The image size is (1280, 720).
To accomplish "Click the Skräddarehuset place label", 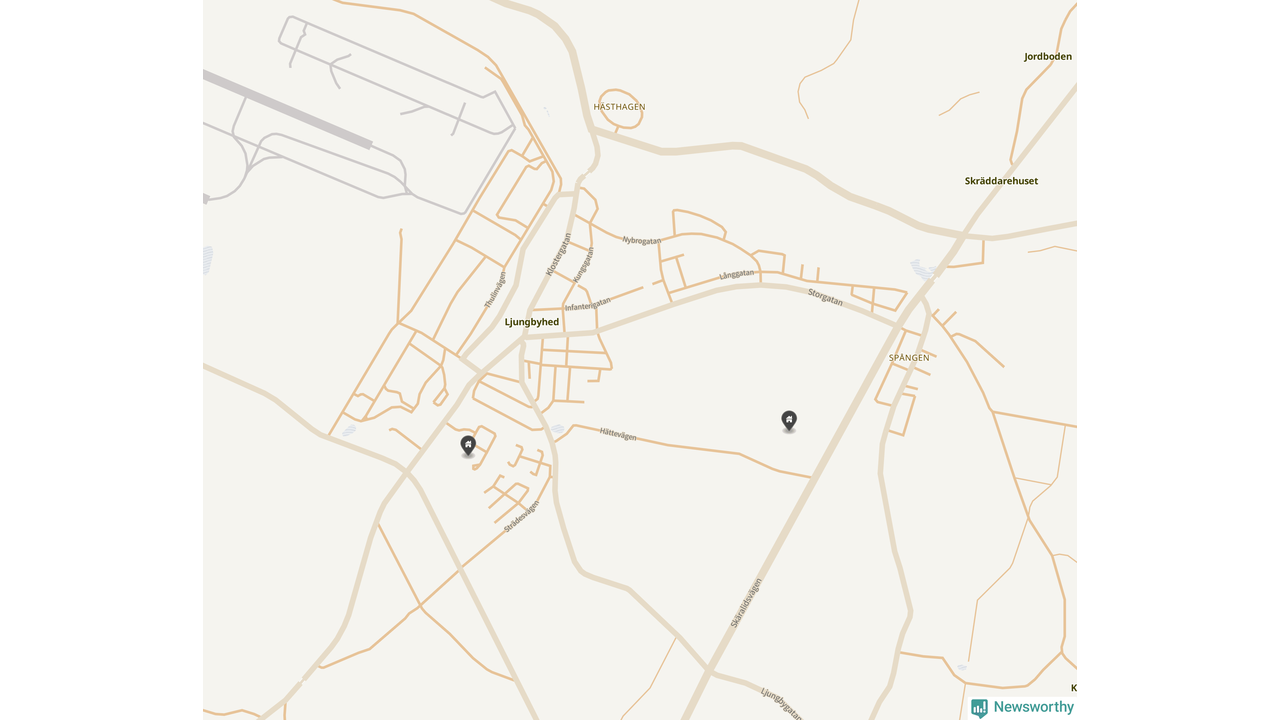I will tap(1001, 181).
